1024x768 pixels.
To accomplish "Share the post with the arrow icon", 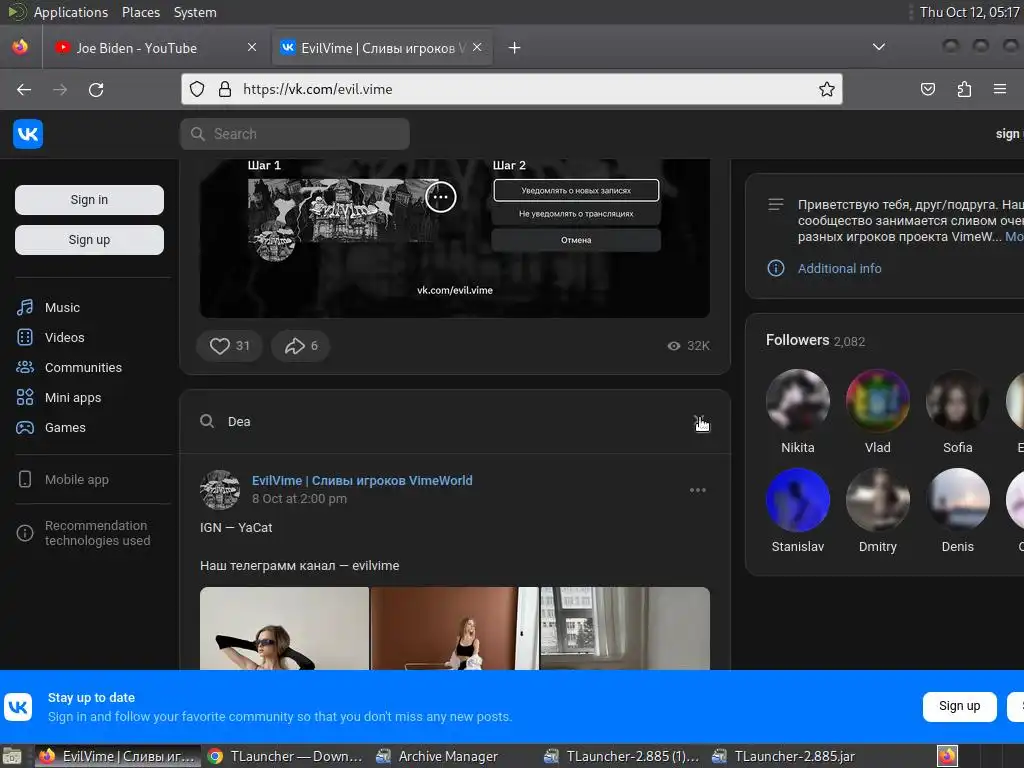I will [x=300, y=345].
